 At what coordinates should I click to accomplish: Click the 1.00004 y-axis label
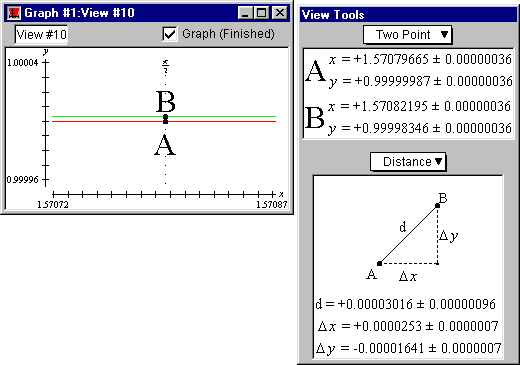(x=23, y=63)
